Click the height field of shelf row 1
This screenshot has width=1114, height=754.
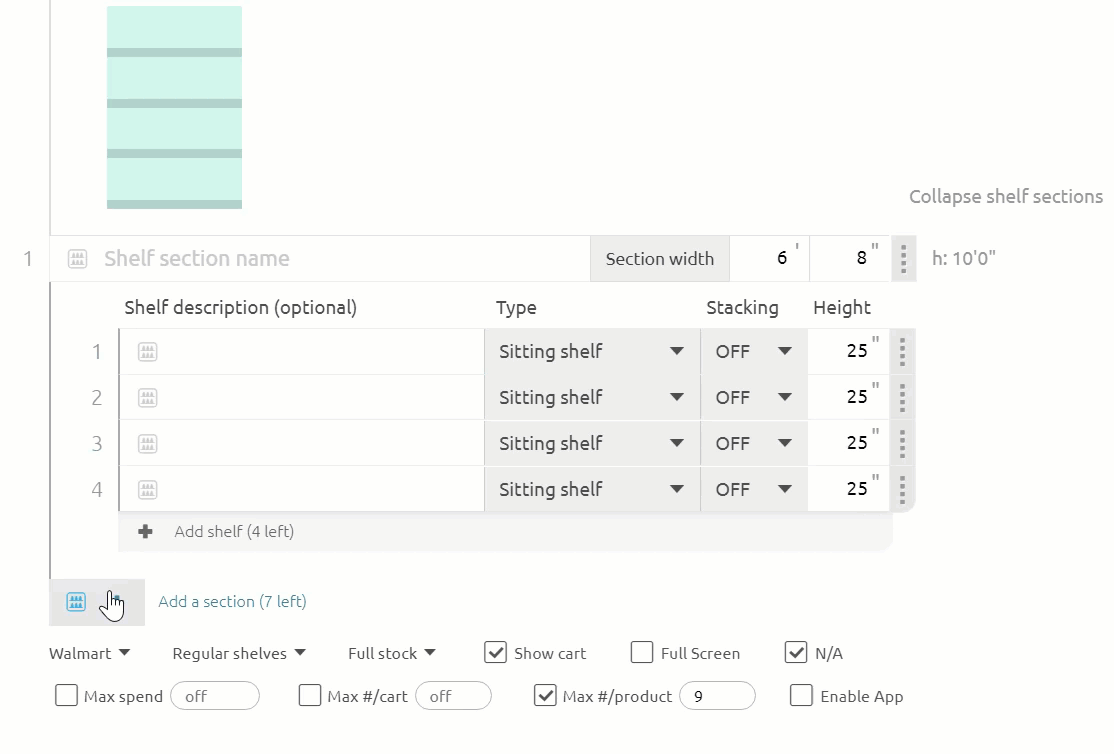(x=848, y=352)
